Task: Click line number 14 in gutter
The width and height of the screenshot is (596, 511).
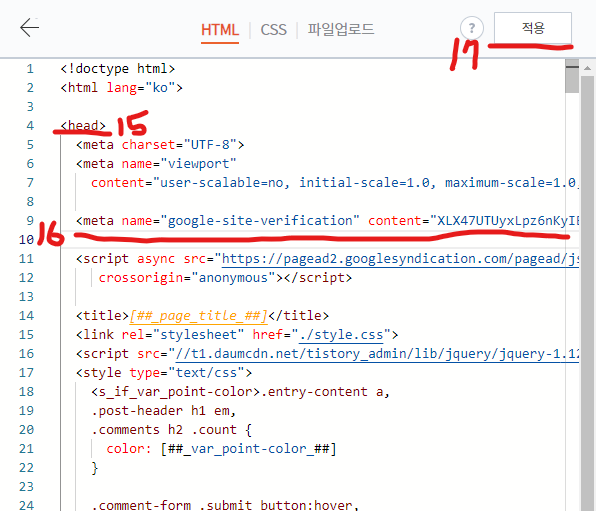Action: pos(26,316)
